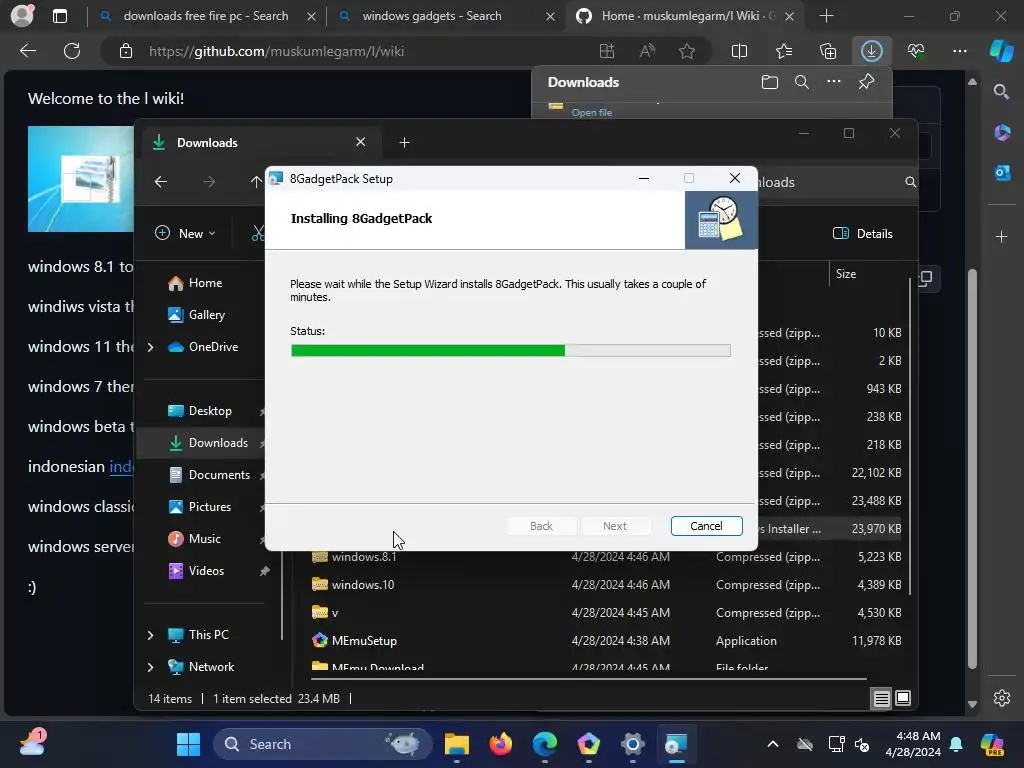Expand OneDrive in navigation pane

(x=150, y=347)
